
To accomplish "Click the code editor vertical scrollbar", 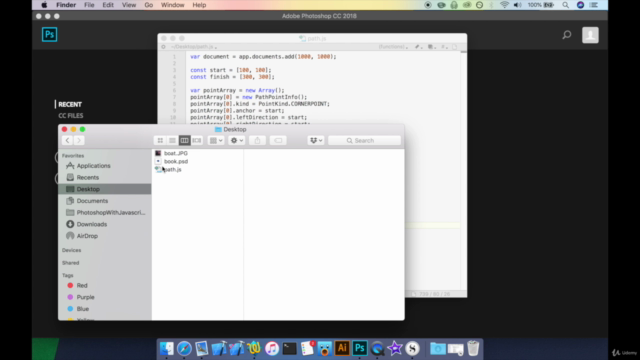I will [x=464, y=171].
